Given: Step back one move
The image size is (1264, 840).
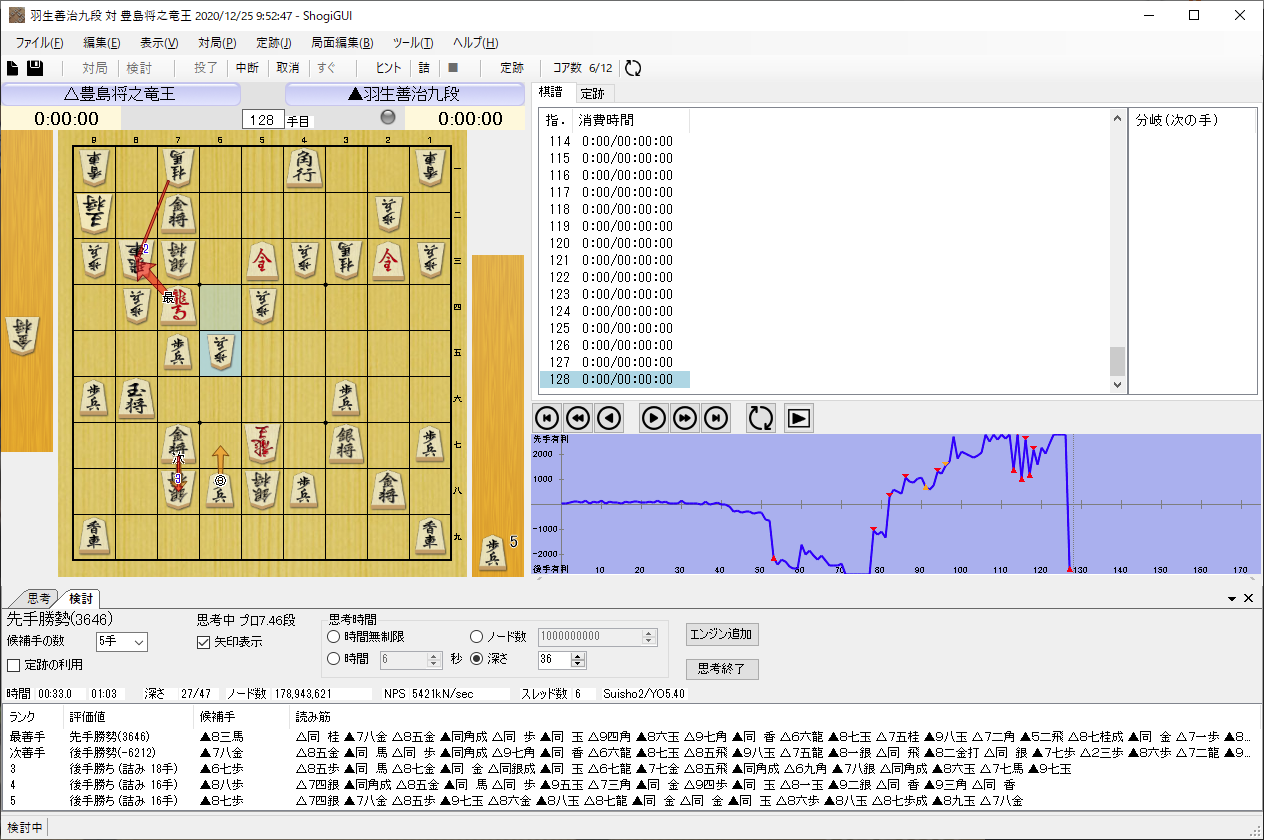Looking at the screenshot, I should pos(609,418).
